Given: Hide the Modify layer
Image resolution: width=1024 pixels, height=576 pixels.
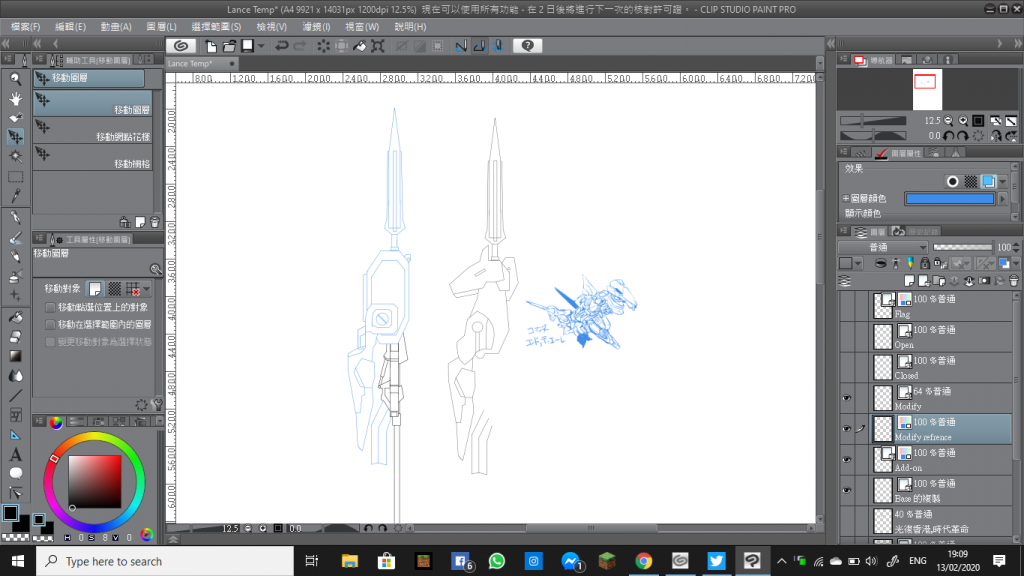Looking at the screenshot, I should tap(847, 397).
